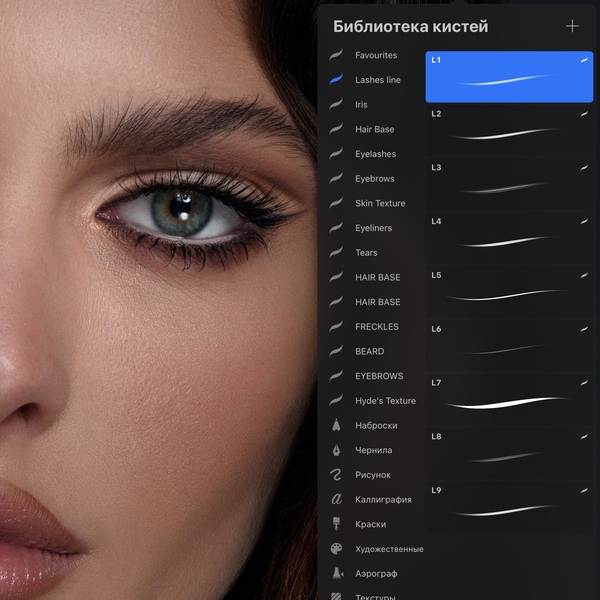
Task: Click the Tears brush set icon
Action: tap(336, 253)
